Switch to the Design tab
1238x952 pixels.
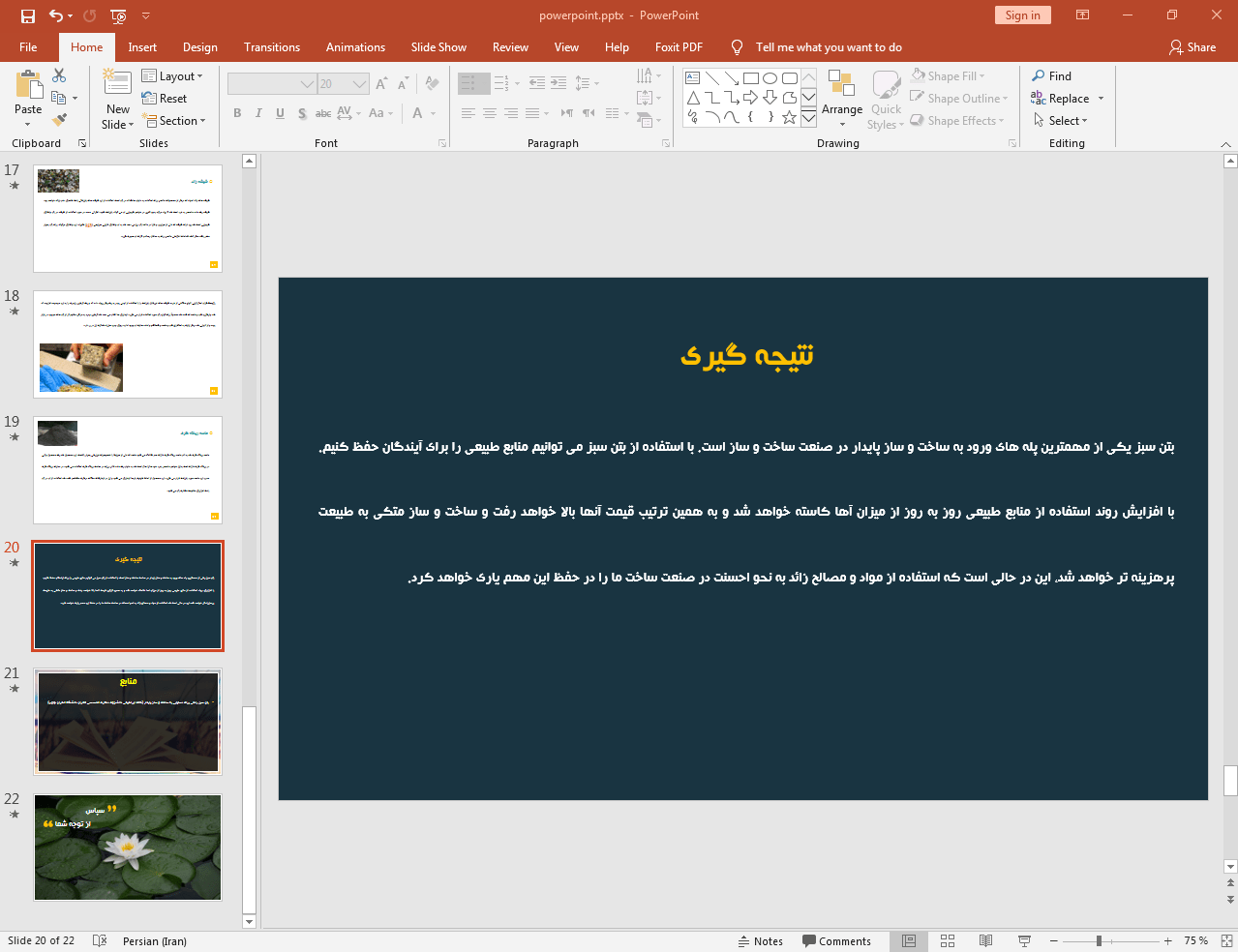(x=200, y=47)
